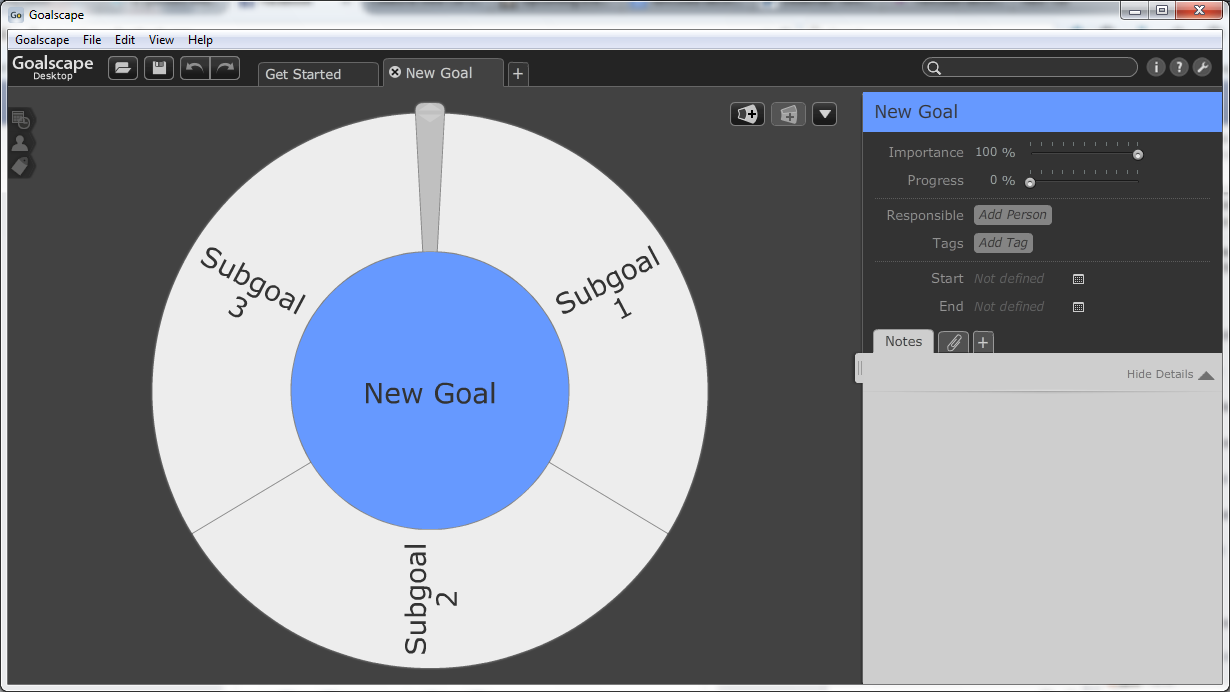Image resolution: width=1230 pixels, height=692 pixels.
Task: Click the details panel splitter handle
Action: pos(859,368)
